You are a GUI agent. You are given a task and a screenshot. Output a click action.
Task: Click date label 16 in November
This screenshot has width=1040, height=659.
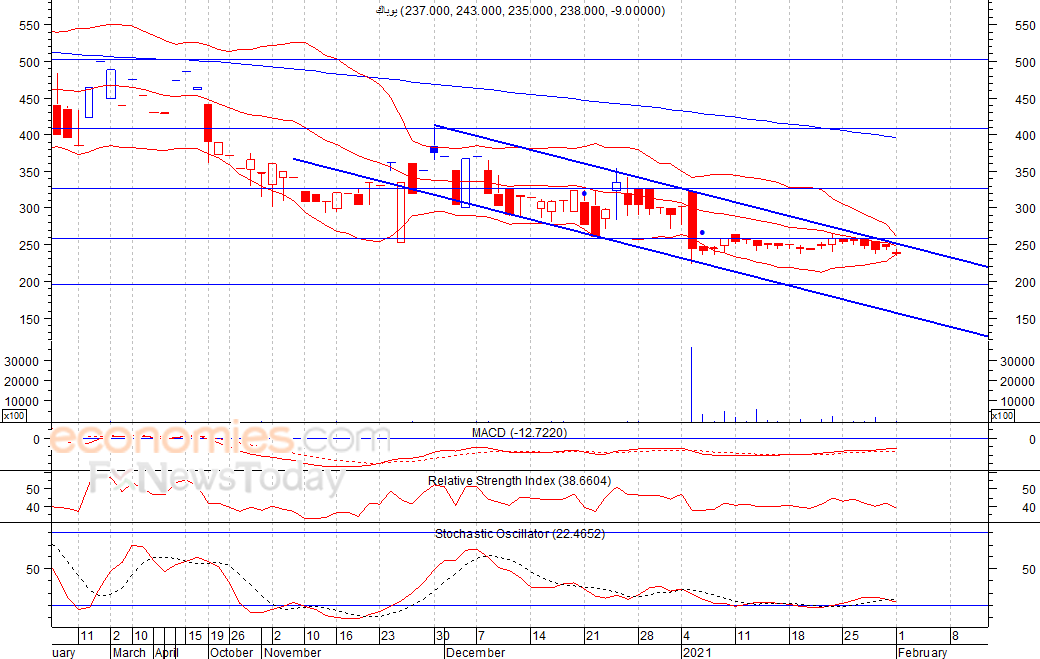pos(346,636)
